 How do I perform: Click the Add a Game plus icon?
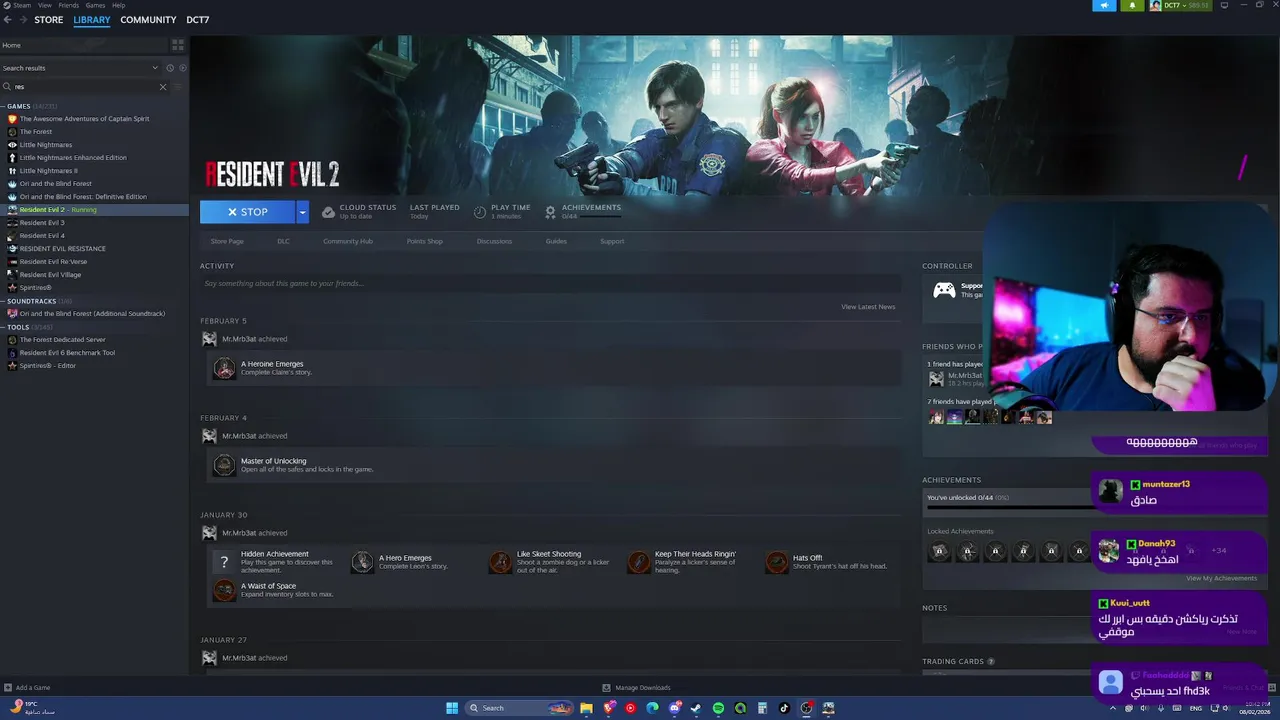point(8,687)
